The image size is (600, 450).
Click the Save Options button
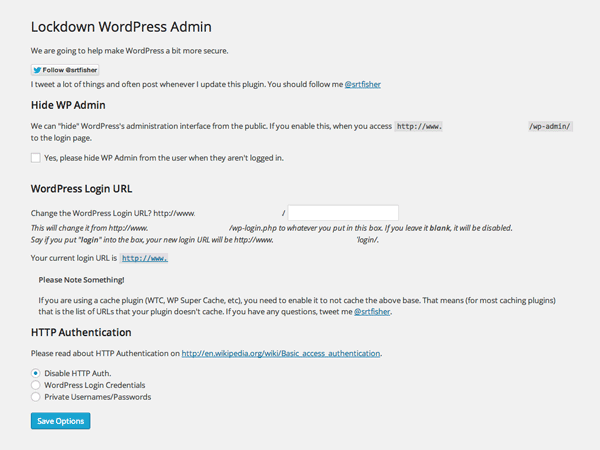(60, 421)
